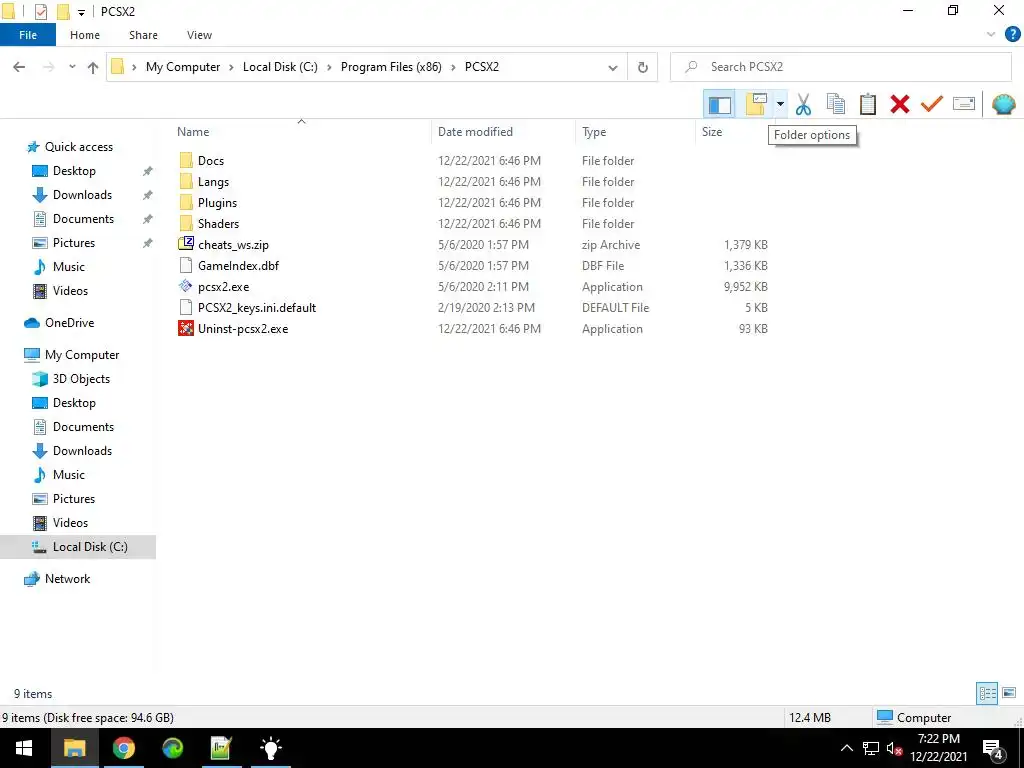Show hidden system tray icons
Viewport: 1024px width, 768px height.
click(x=846, y=748)
